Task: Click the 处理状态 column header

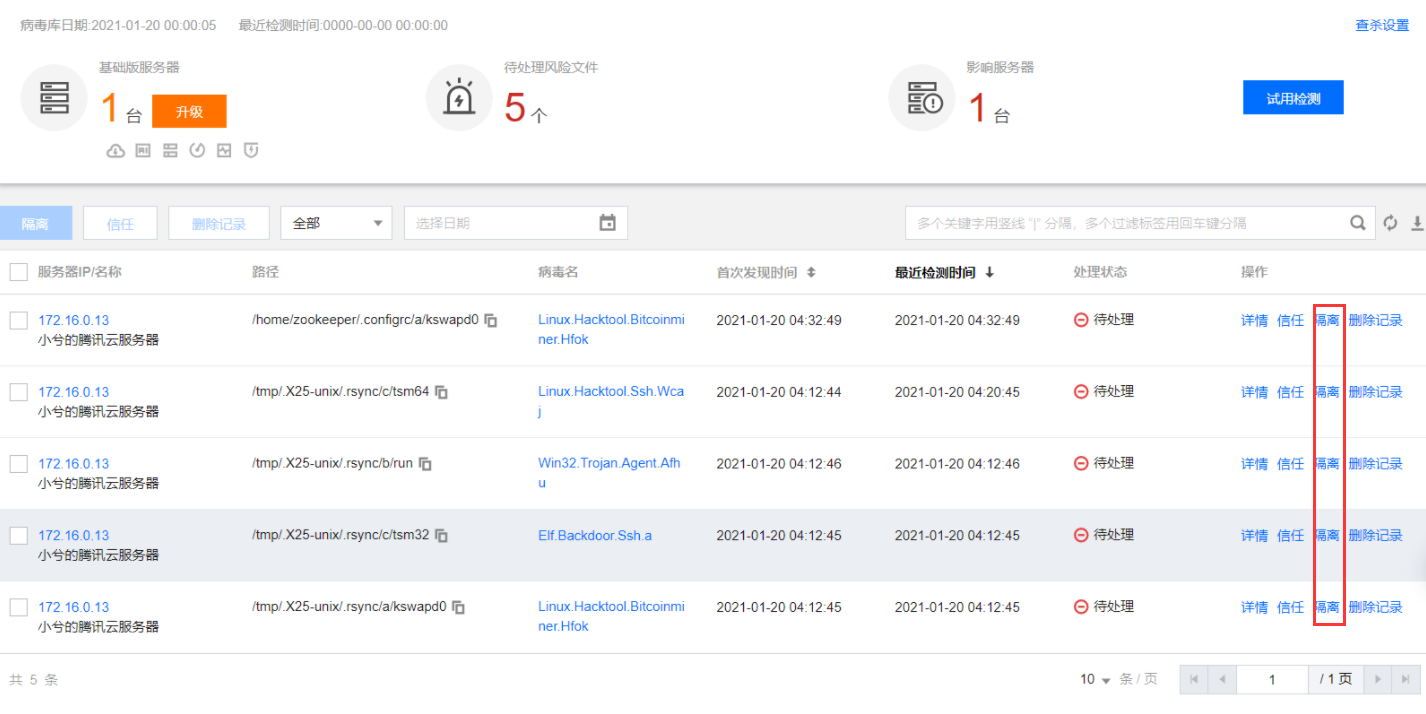Action: (x=1100, y=272)
